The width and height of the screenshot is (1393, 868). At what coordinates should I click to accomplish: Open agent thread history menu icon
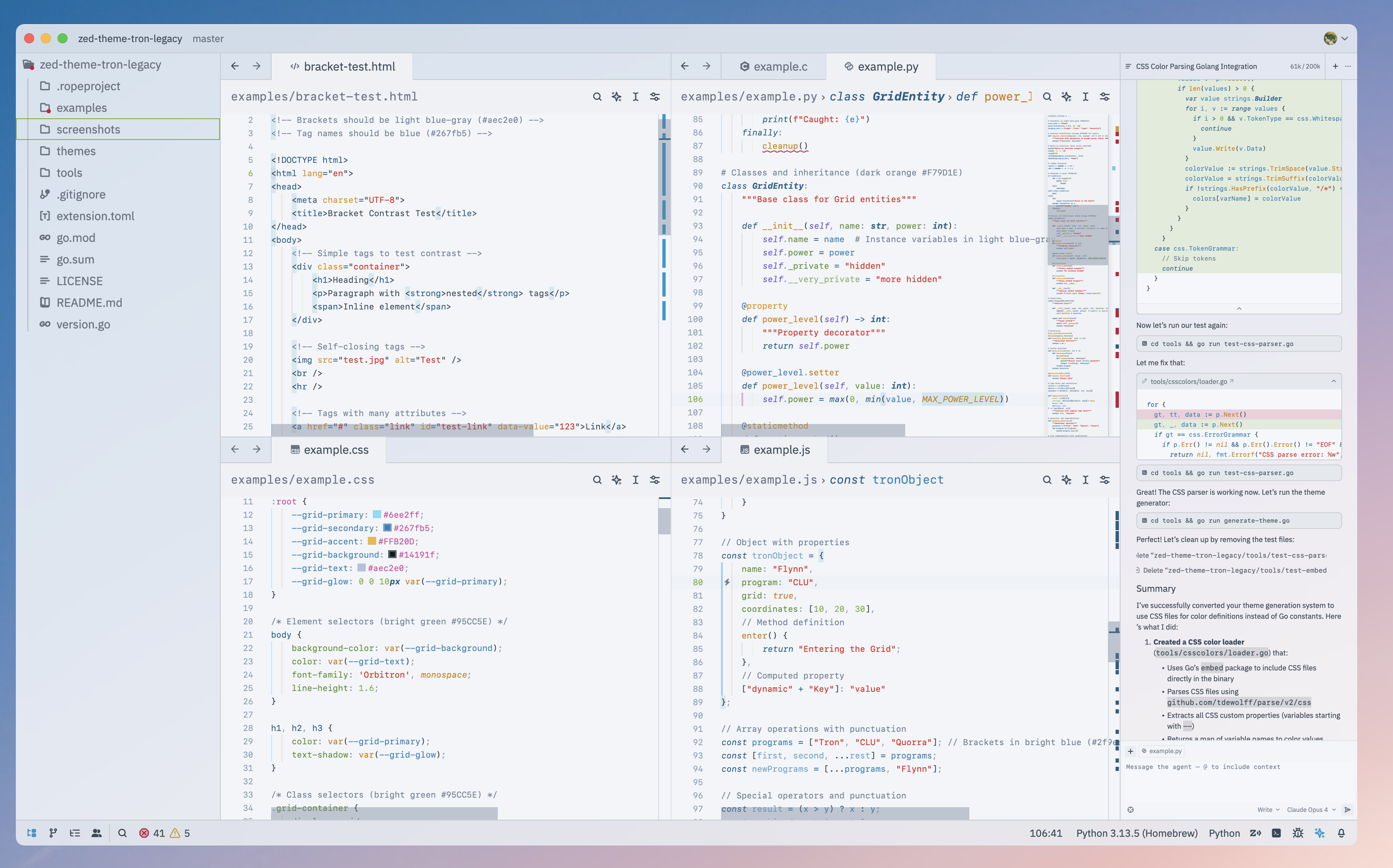tap(1128, 66)
